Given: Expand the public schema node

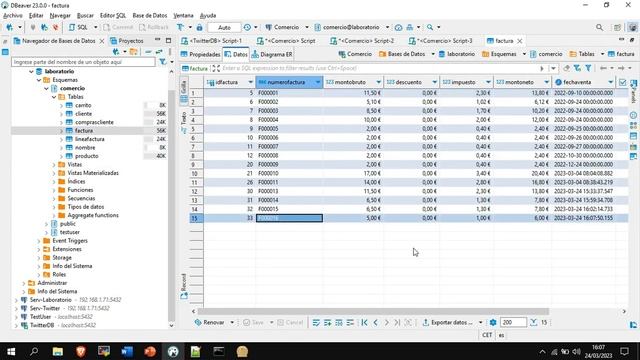Looking at the screenshot, I should 47,224.
